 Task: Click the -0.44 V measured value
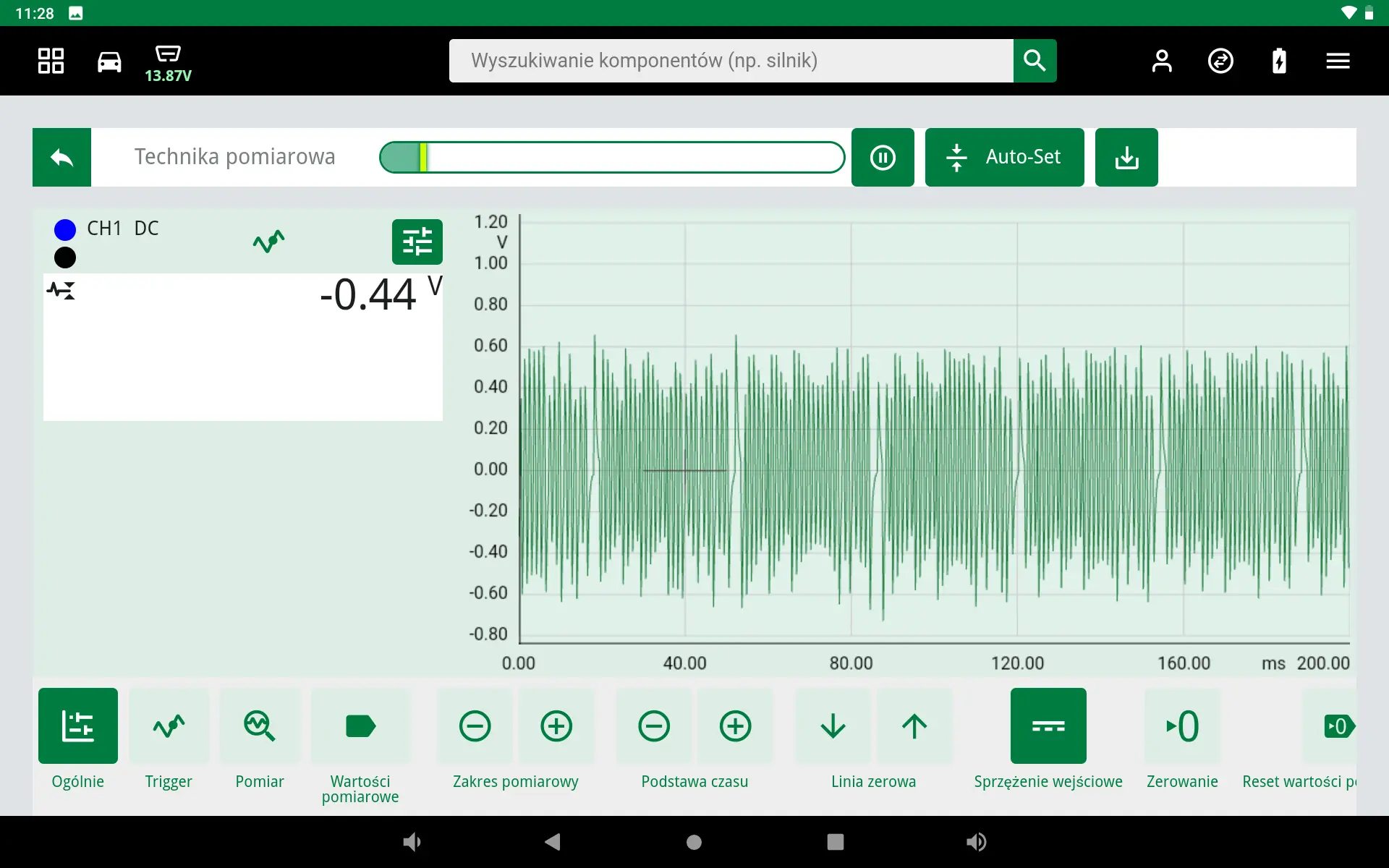381,295
